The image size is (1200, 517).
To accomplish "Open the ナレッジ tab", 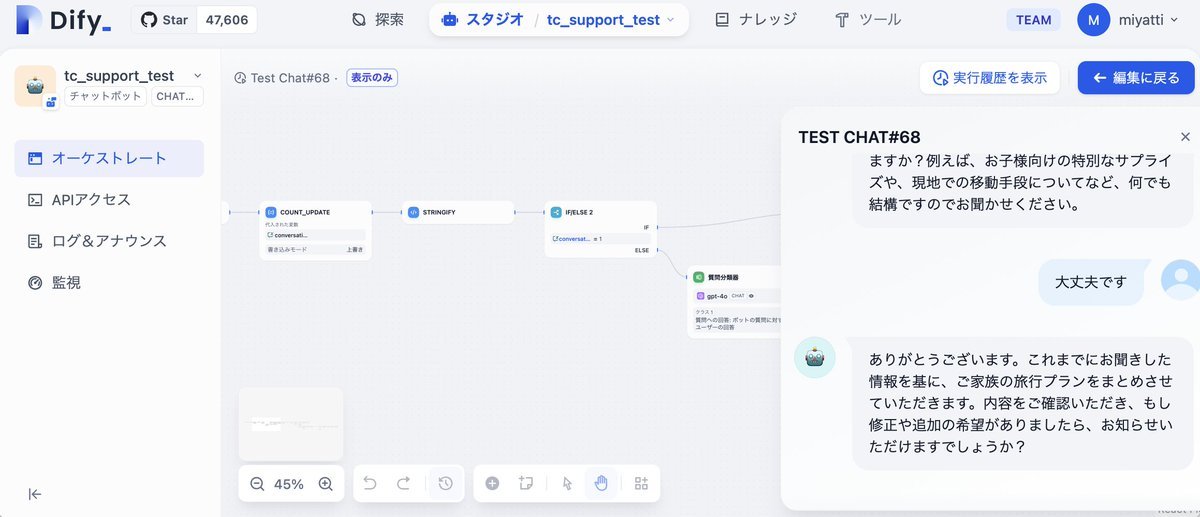I will (x=756, y=20).
